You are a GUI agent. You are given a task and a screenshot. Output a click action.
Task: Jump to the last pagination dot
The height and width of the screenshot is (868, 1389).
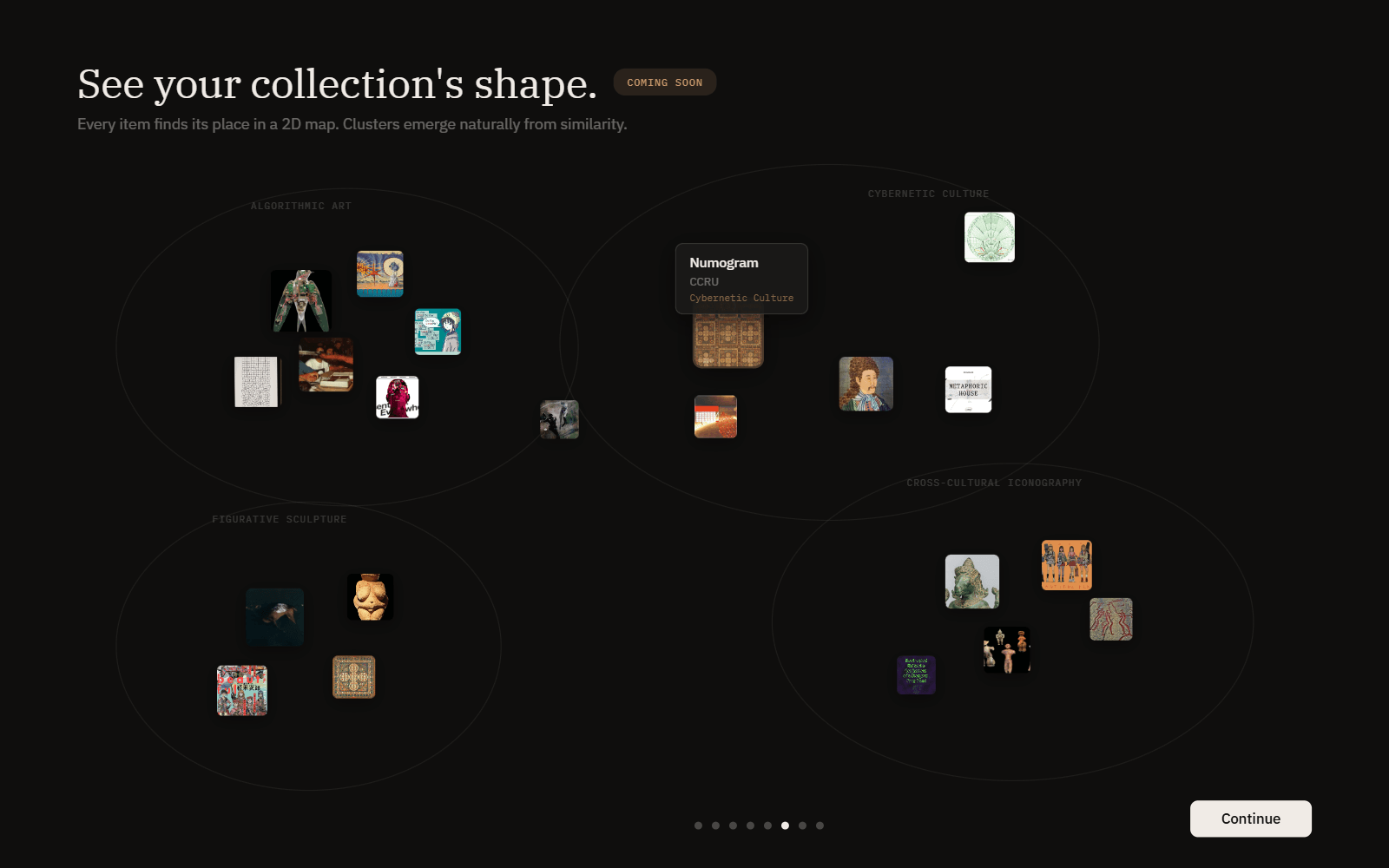pos(820,825)
